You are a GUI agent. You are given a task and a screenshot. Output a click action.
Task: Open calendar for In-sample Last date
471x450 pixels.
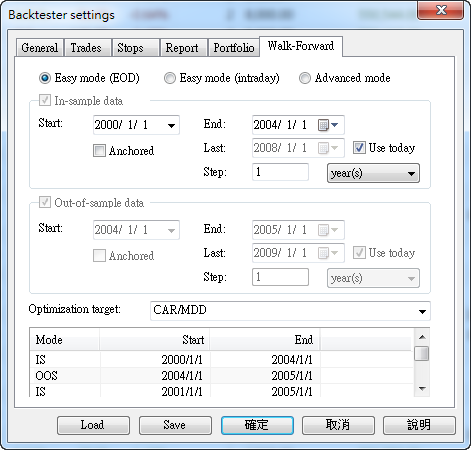[x=328, y=148]
